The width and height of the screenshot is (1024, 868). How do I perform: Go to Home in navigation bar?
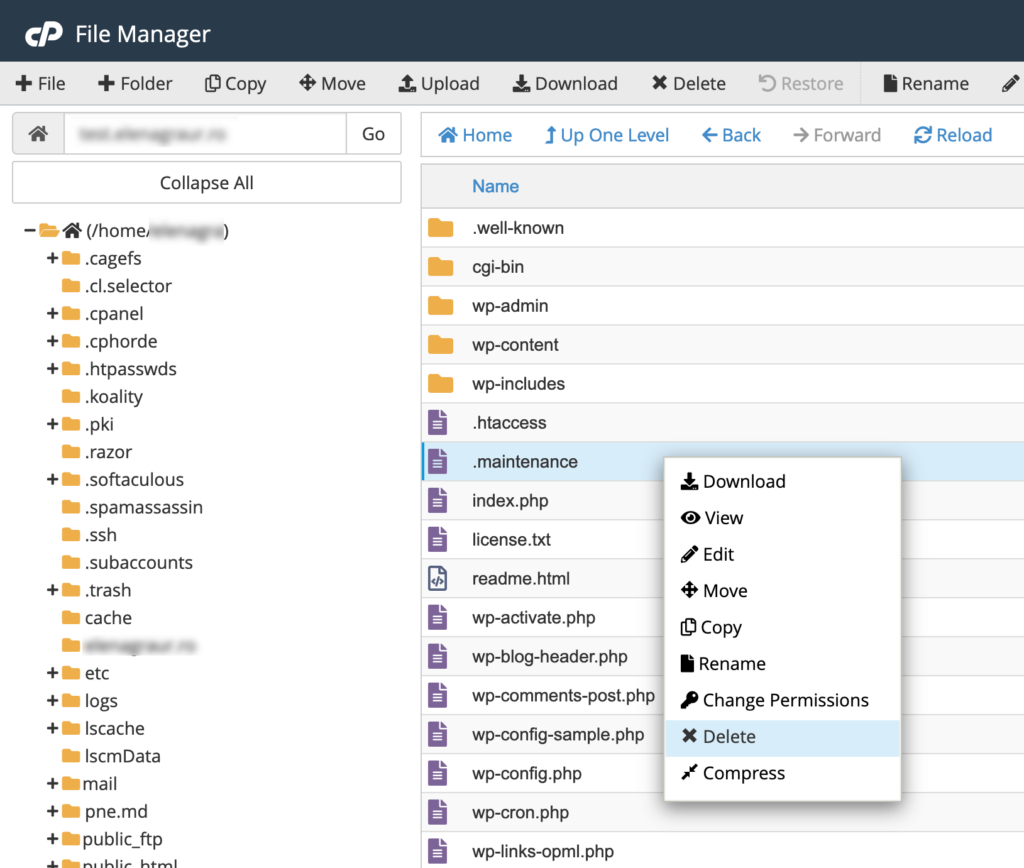(x=475, y=135)
